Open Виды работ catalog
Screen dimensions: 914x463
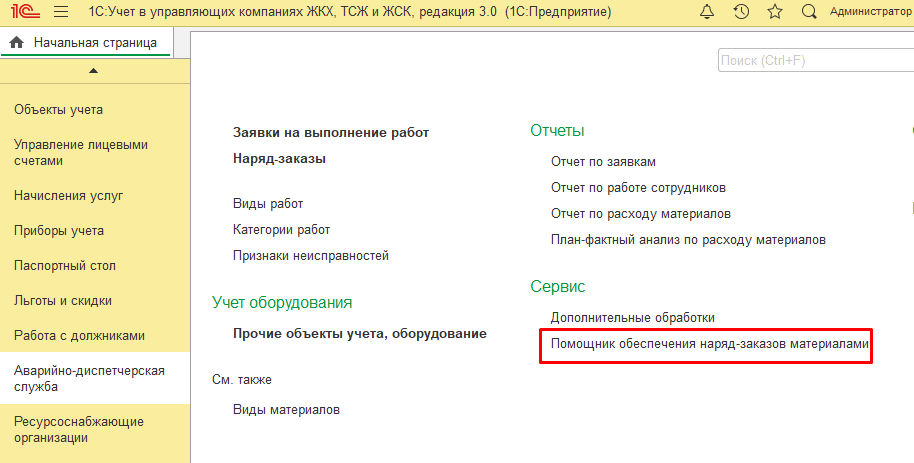point(268,204)
